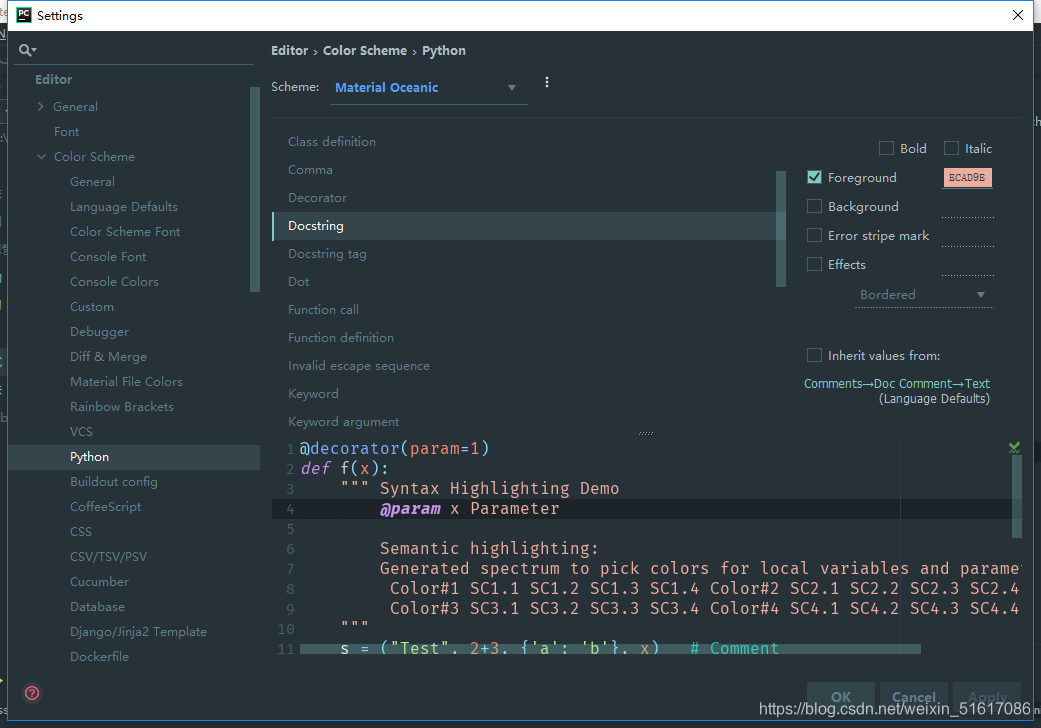Click the OK button

pyautogui.click(x=841, y=697)
